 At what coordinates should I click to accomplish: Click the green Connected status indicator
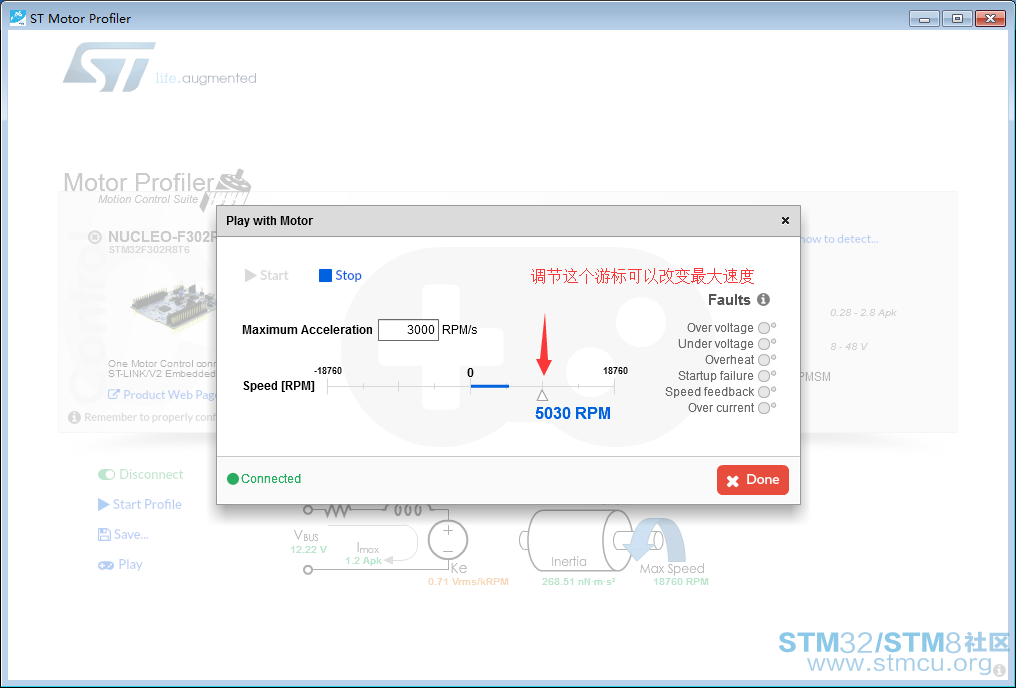click(x=233, y=479)
